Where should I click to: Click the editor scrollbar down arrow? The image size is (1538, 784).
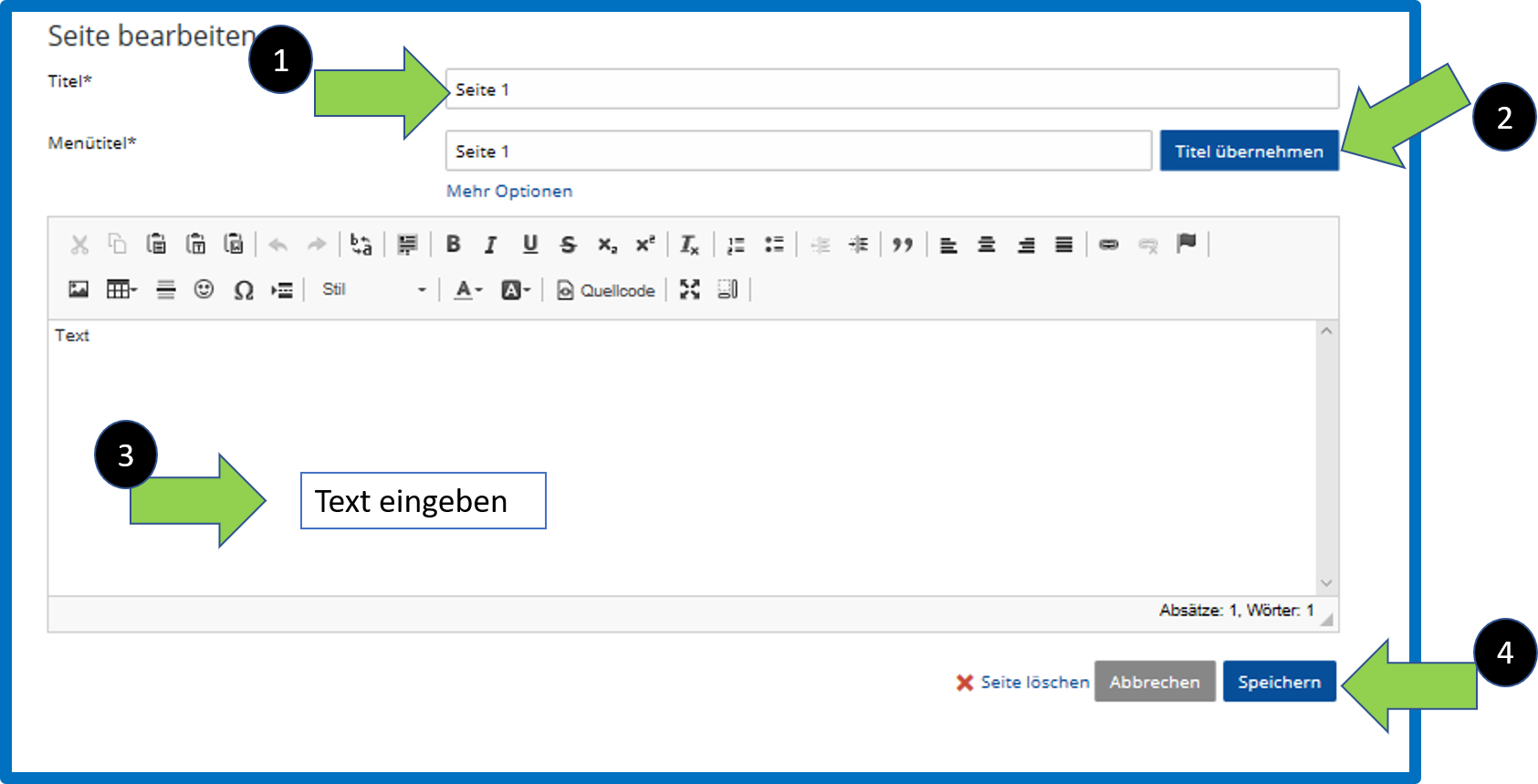[1327, 583]
